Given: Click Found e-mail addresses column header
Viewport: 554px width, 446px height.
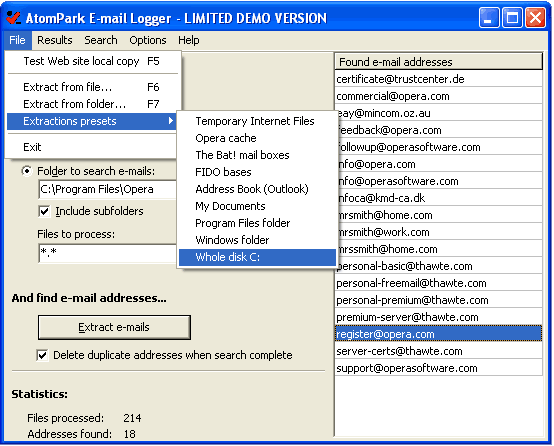Looking at the screenshot, I should tap(438, 62).
